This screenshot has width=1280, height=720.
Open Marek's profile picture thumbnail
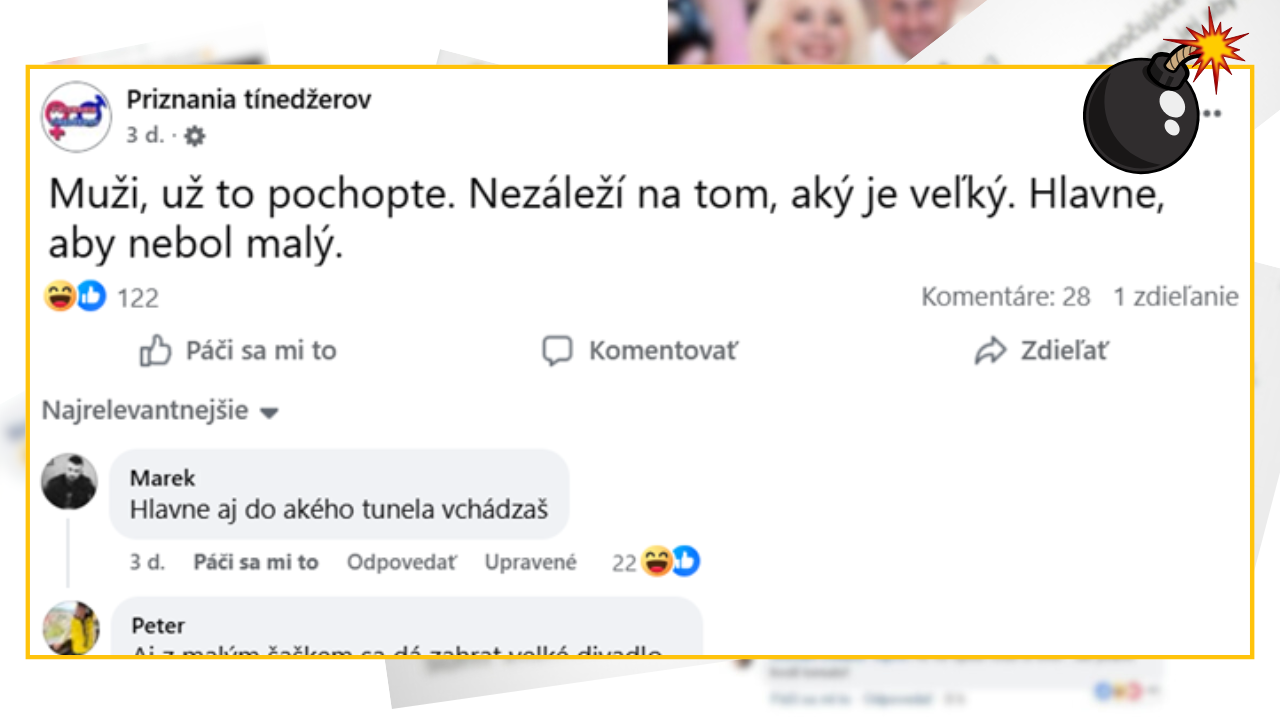coord(69,480)
